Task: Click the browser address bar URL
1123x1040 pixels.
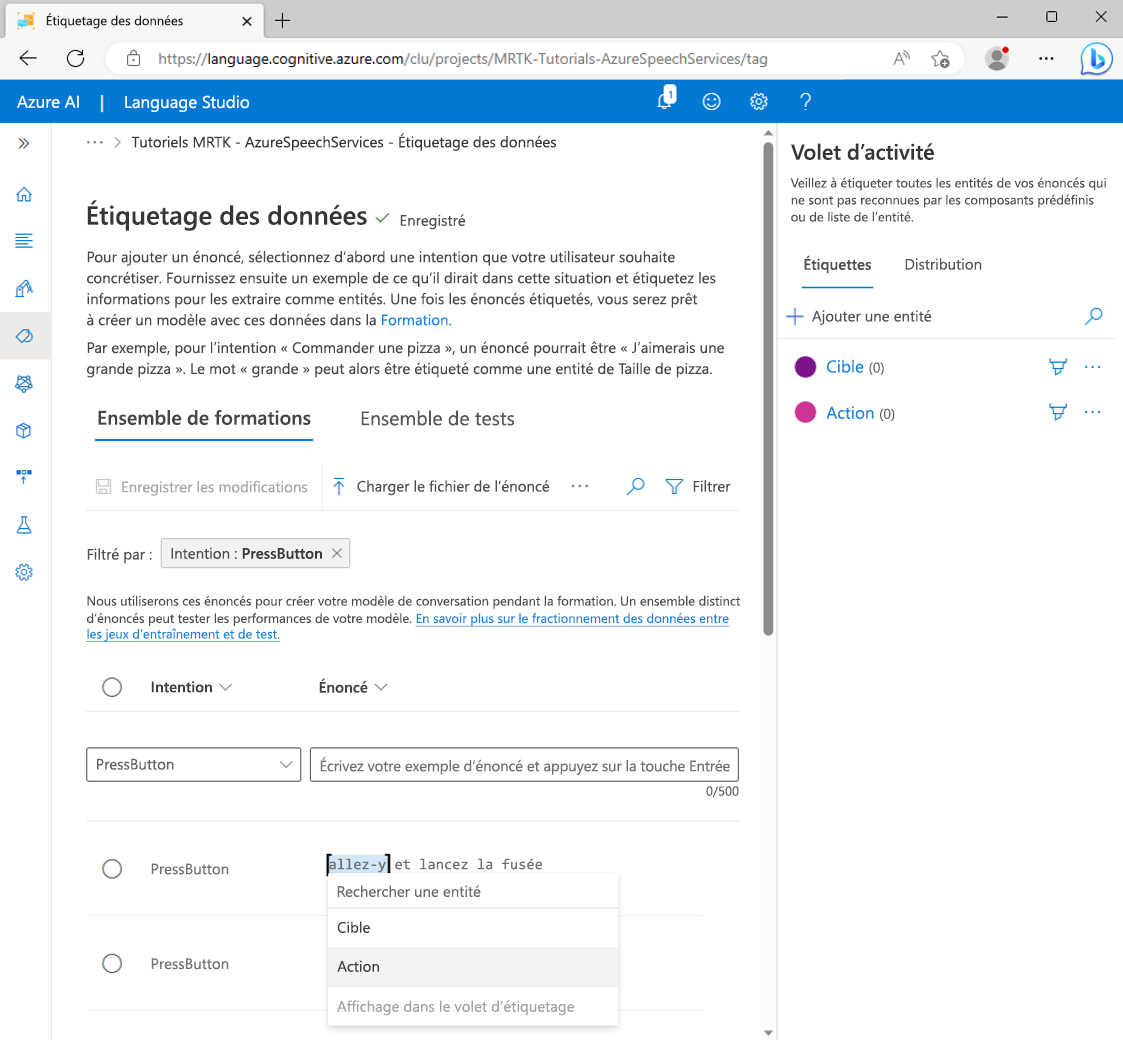Action: [463, 59]
